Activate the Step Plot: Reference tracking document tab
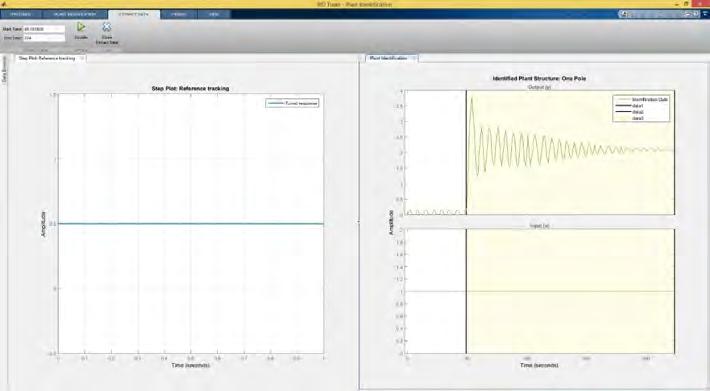 (47, 58)
